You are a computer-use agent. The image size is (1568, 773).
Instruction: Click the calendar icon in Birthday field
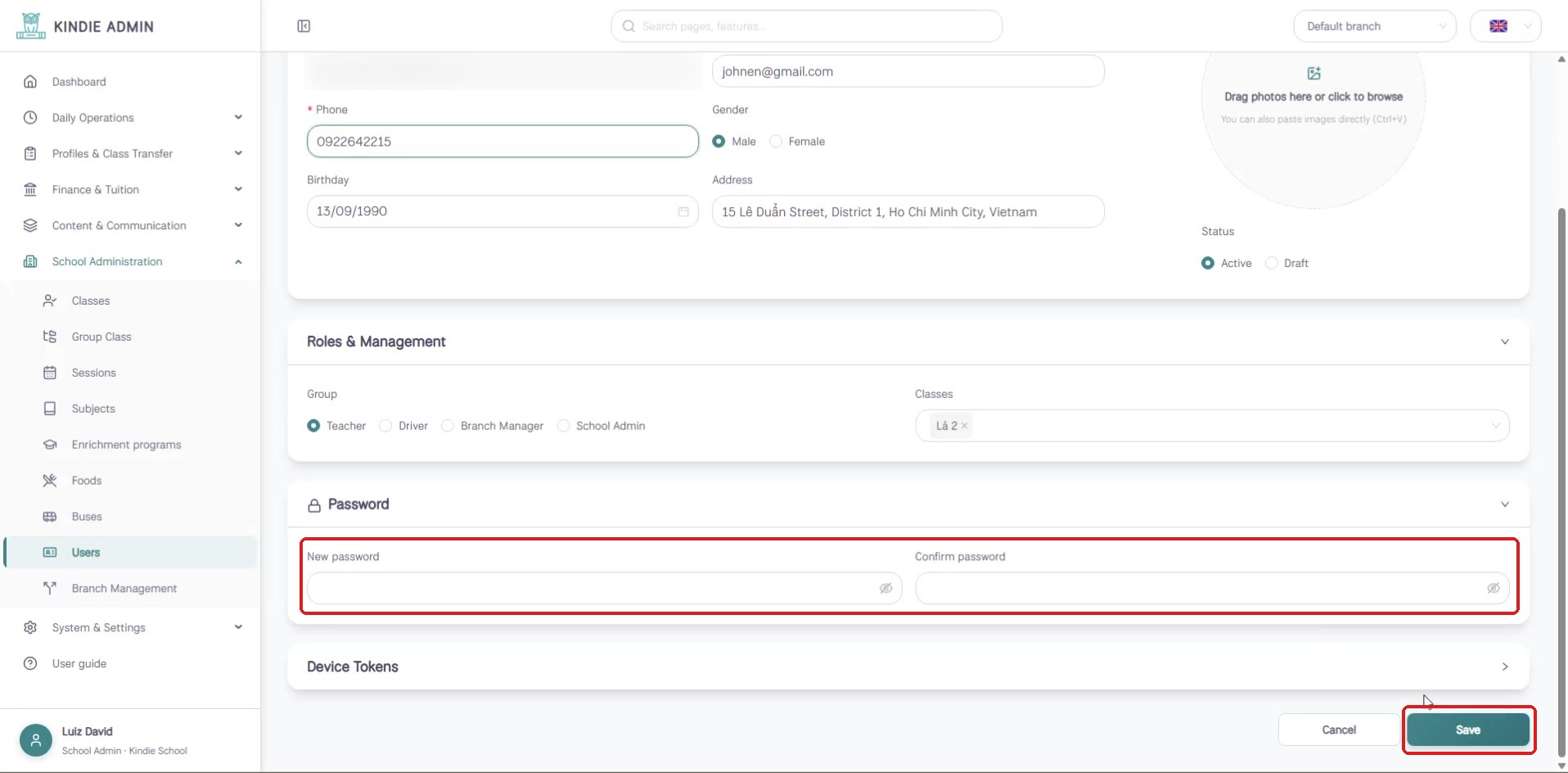pyautogui.click(x=683, y=211)
